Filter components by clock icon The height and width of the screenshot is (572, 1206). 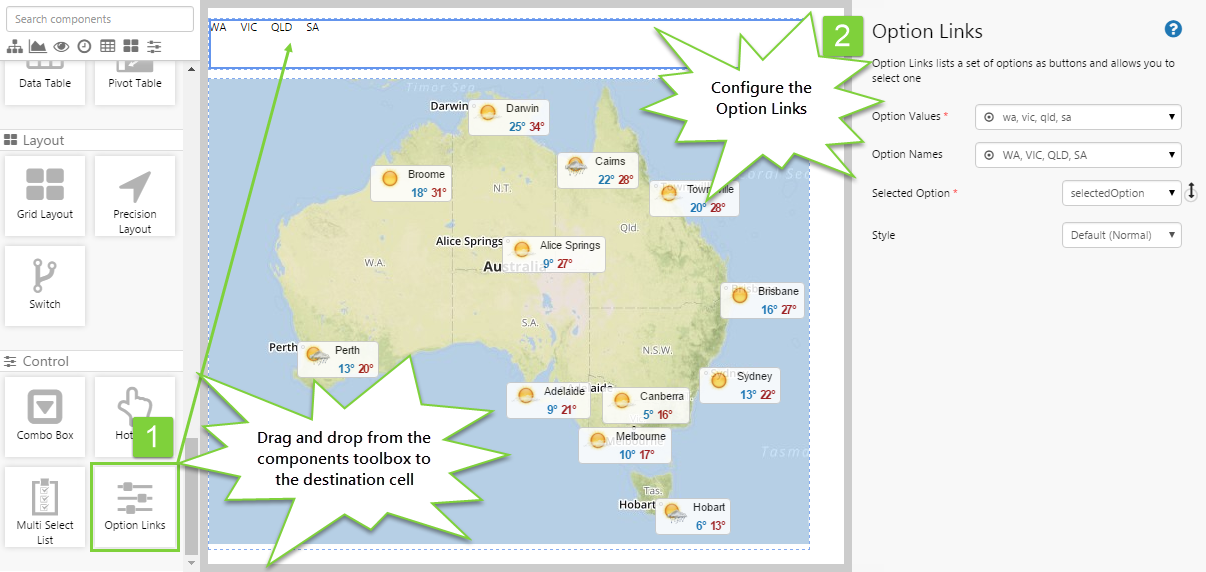(84, 46)
